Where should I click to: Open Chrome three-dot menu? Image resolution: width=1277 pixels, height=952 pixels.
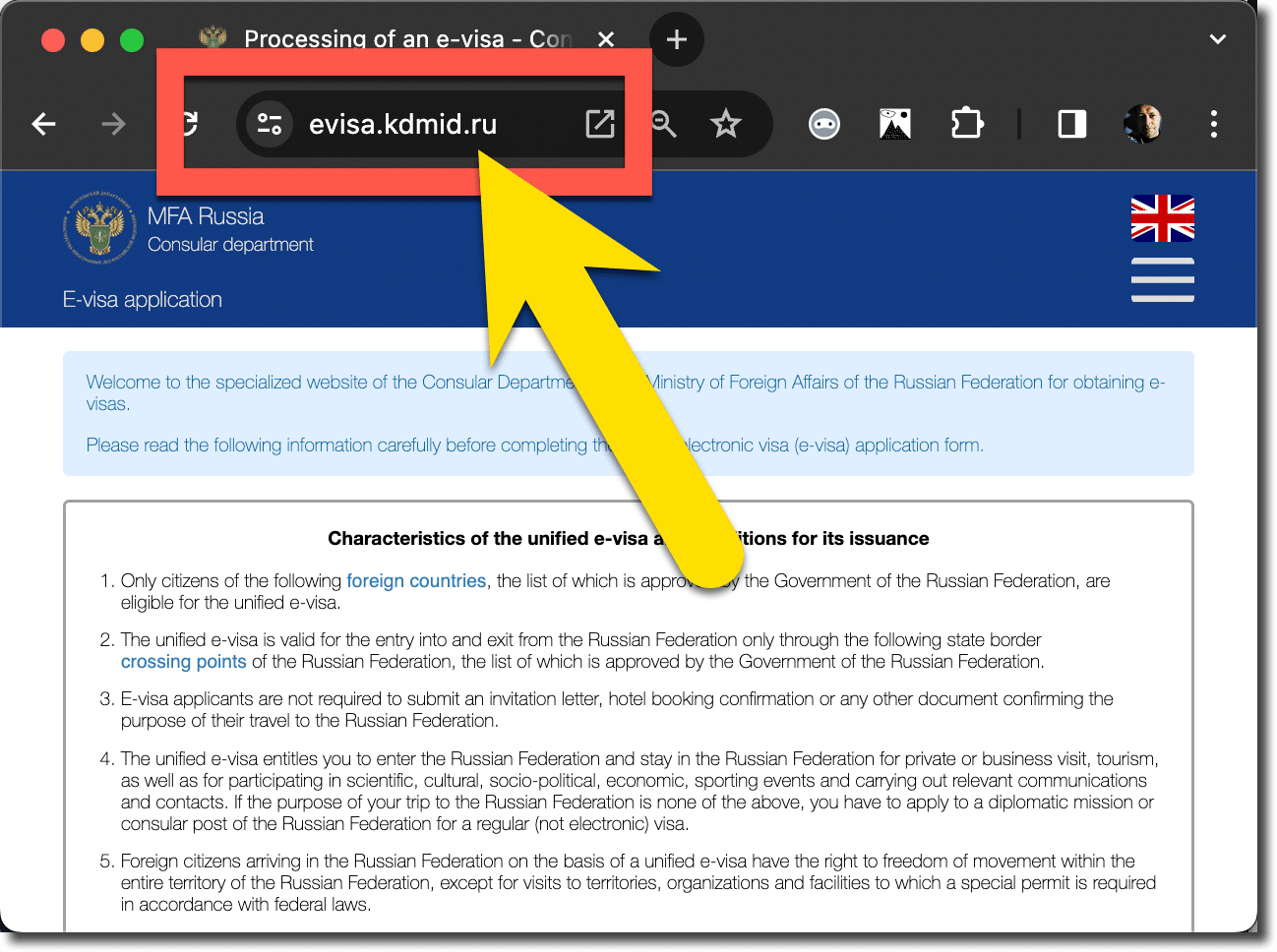(x=1213, y=124)
